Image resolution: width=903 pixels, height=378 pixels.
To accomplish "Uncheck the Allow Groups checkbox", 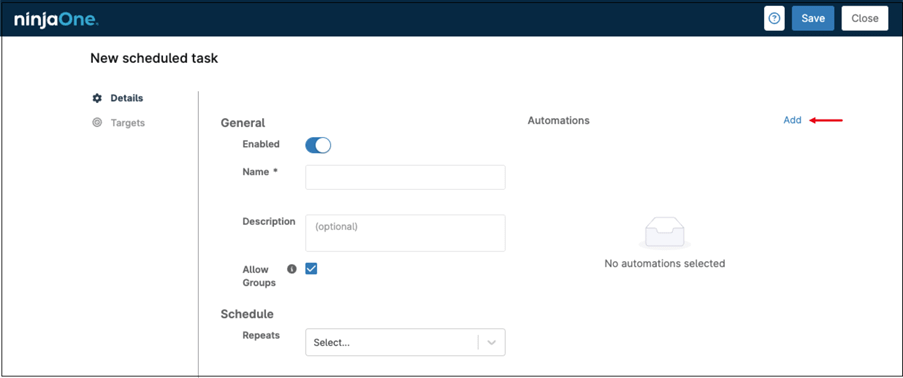I will [312, 269].
